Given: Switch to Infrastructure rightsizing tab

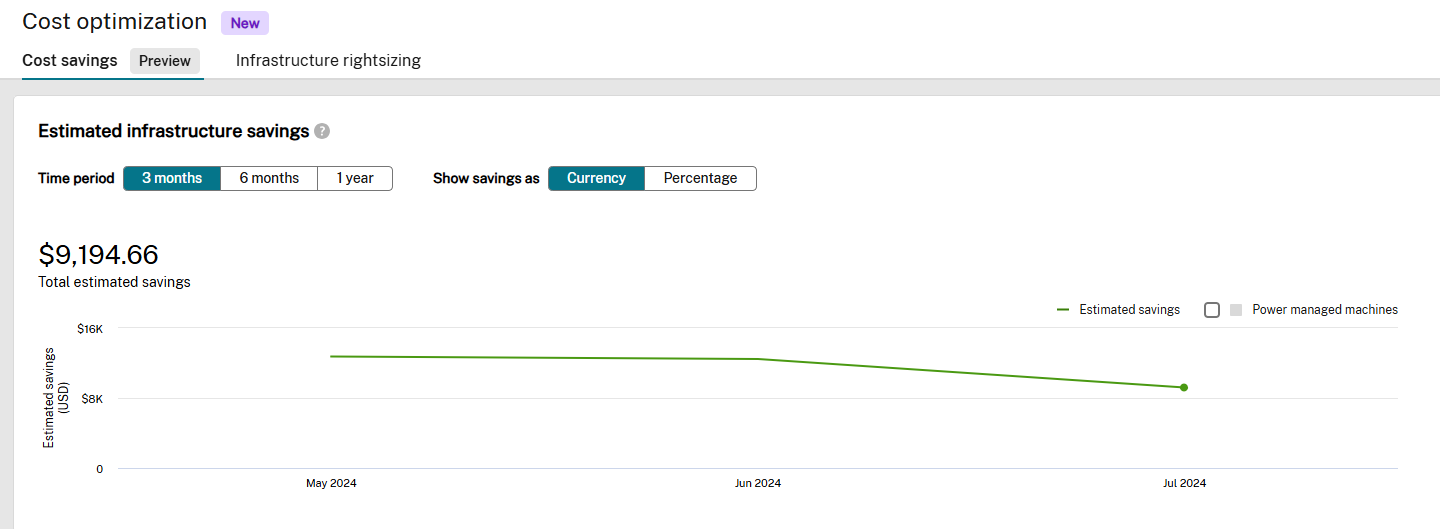Looking at the screenshot, I should (328, 61).
